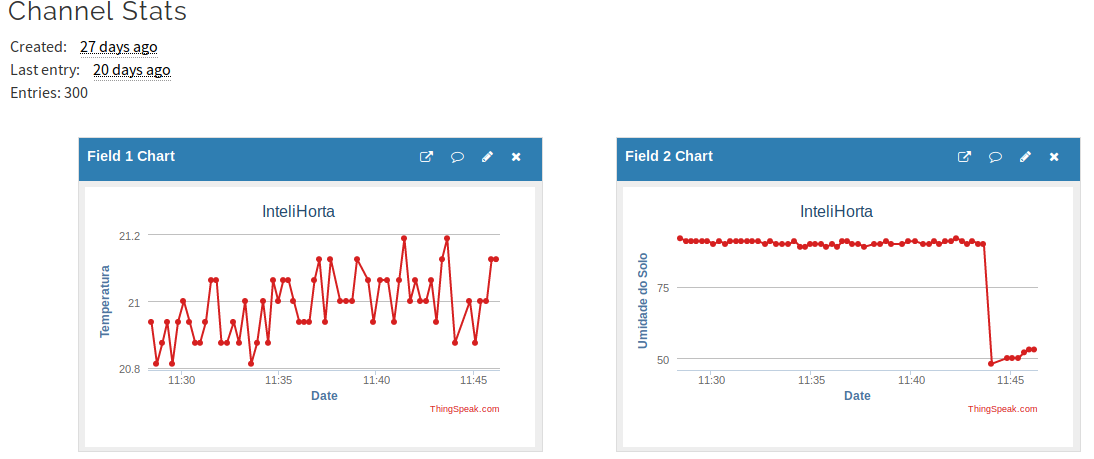The image size is (1094, 459).
Task: Click the Umidade do Solo y-axis label
Action: (643, 300)
